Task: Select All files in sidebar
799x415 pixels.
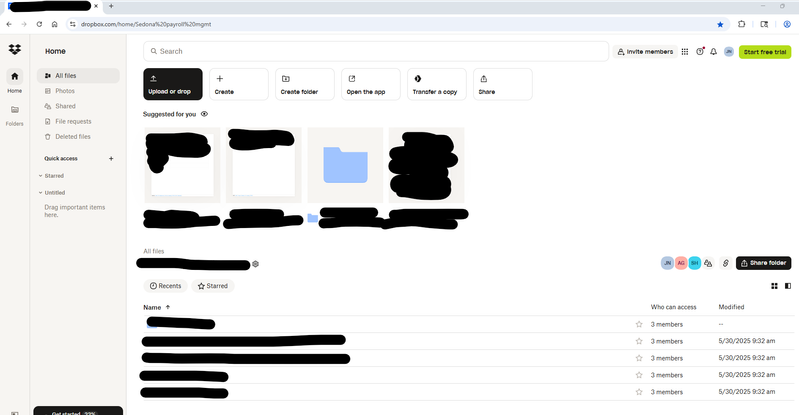Action: (x=78, y=75)
